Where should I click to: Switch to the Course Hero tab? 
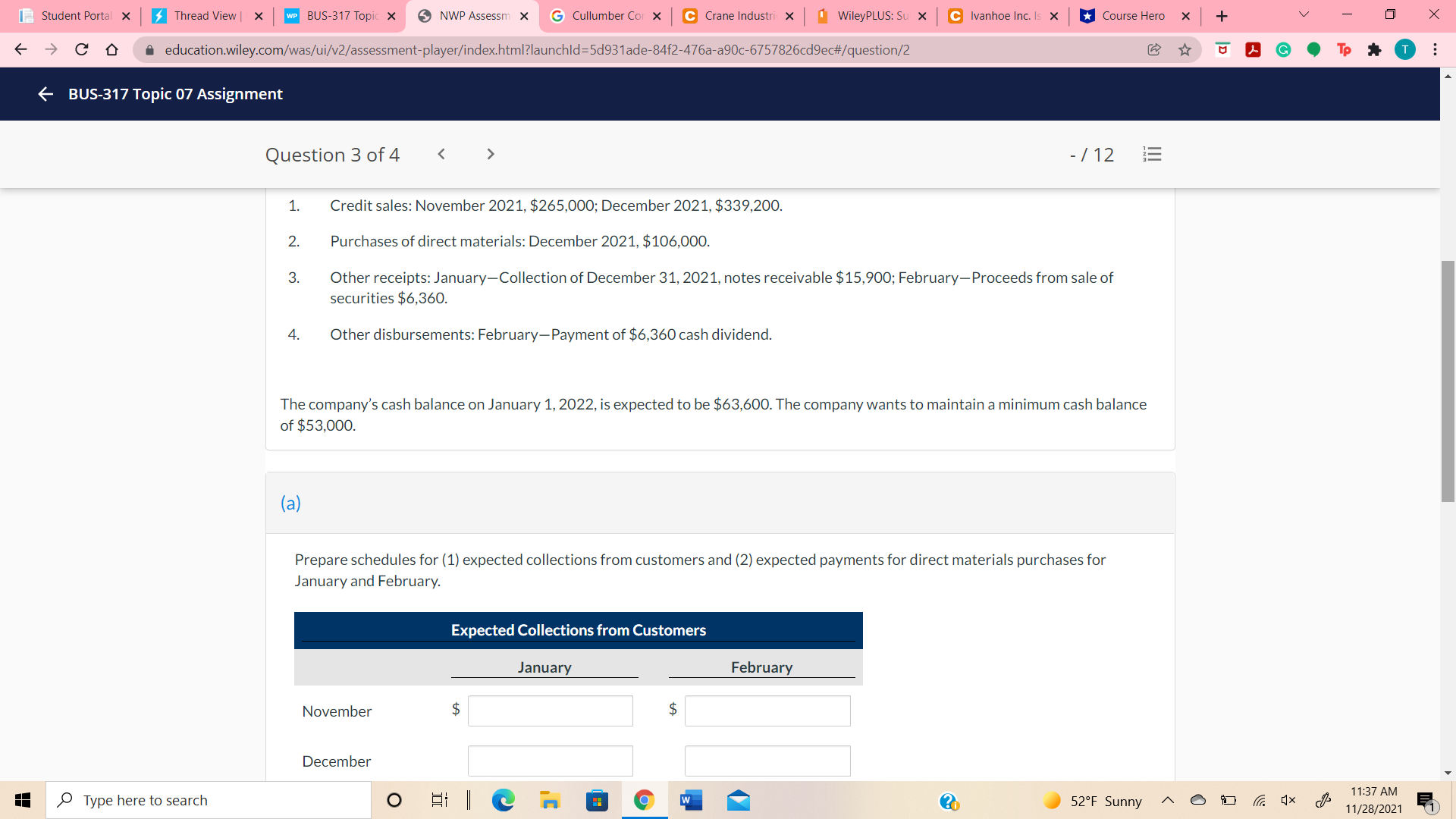pyautogui.click(x=1133, y=16)
